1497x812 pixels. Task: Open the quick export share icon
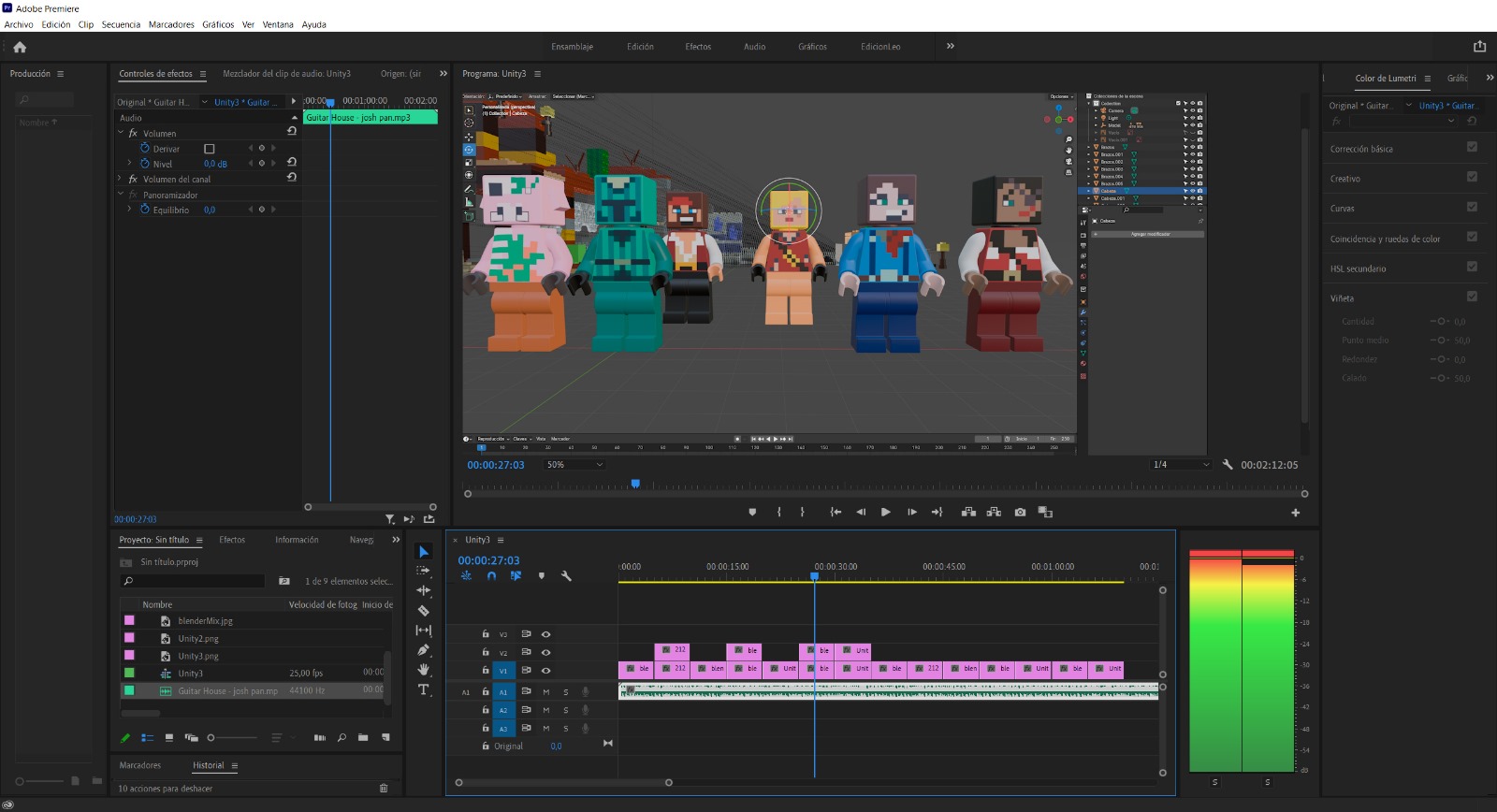pos(1479,46)
